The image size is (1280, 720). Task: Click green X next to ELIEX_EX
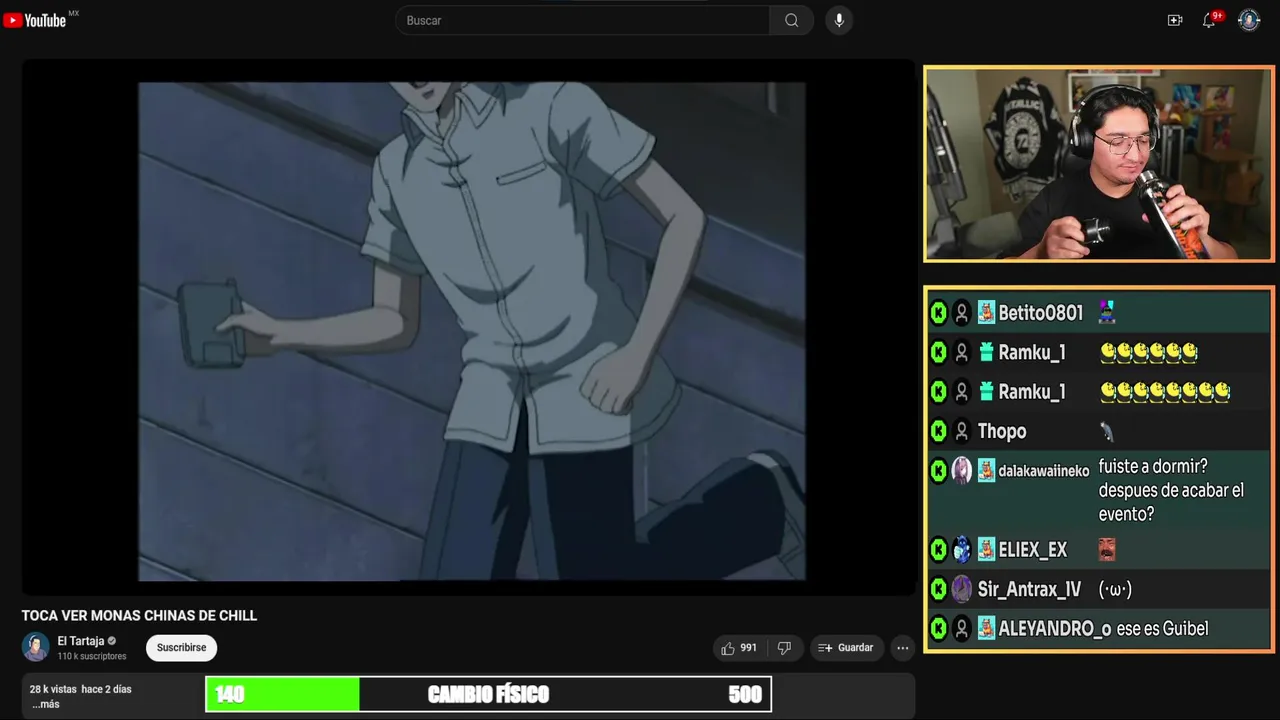click(939, 549)
